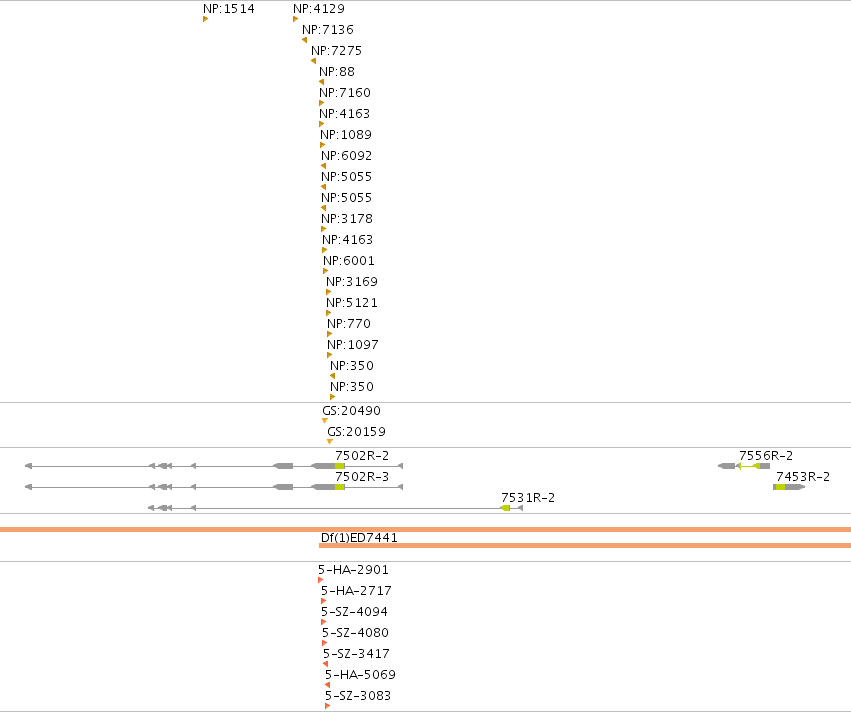Click the triangle marker under NP:7136

pos(304,40)
